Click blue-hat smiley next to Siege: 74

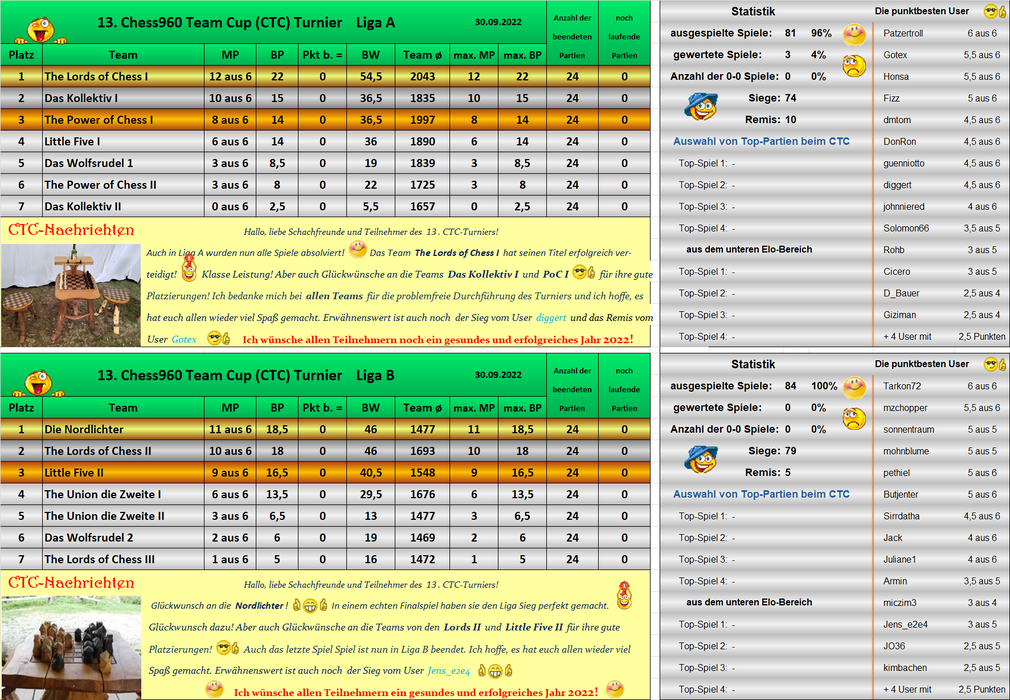(701, 107)
